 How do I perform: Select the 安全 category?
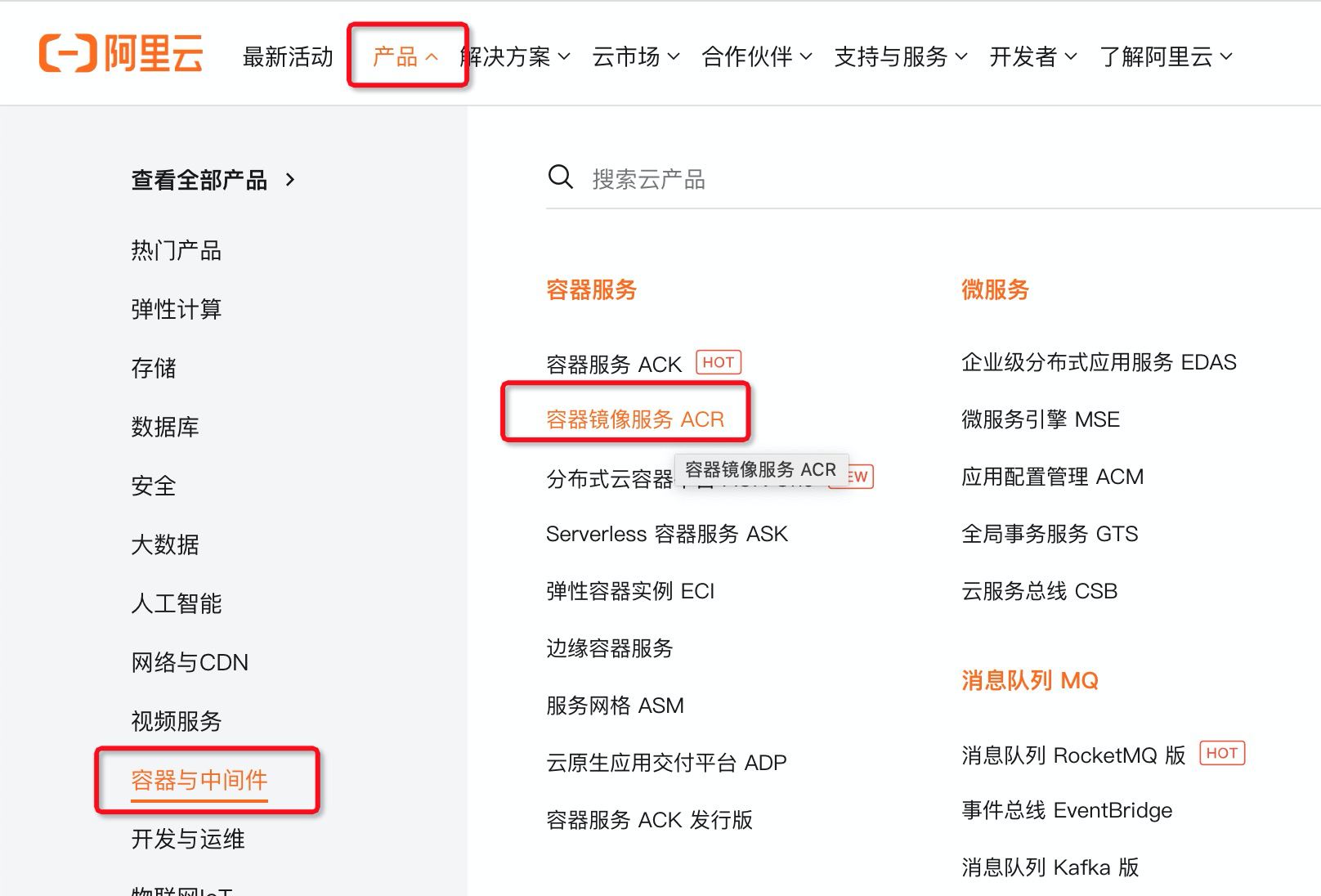[154, 486]
